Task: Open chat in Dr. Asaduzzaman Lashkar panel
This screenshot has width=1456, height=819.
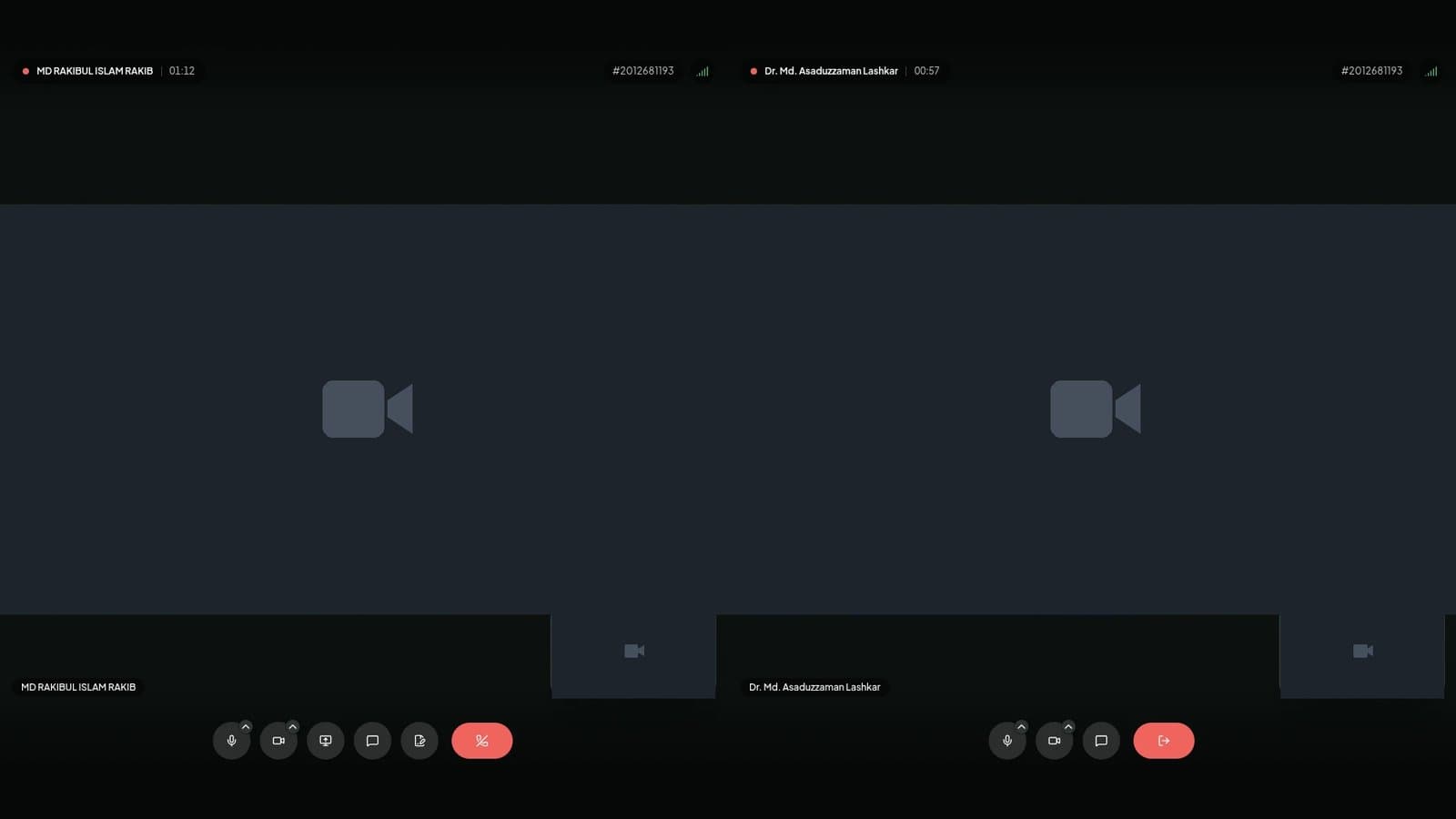Action: (1101, 741)
